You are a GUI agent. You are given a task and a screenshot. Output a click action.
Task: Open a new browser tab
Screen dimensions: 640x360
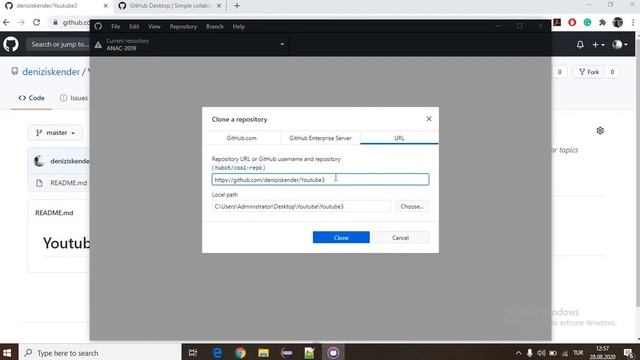coord(237,6)
